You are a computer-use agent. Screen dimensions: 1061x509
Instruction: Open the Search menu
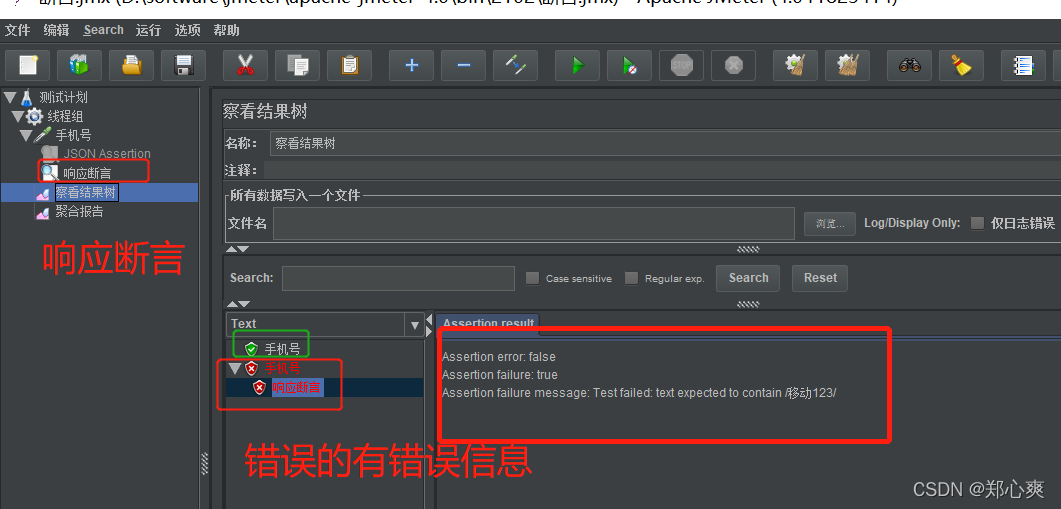click(x=104, y=30)
